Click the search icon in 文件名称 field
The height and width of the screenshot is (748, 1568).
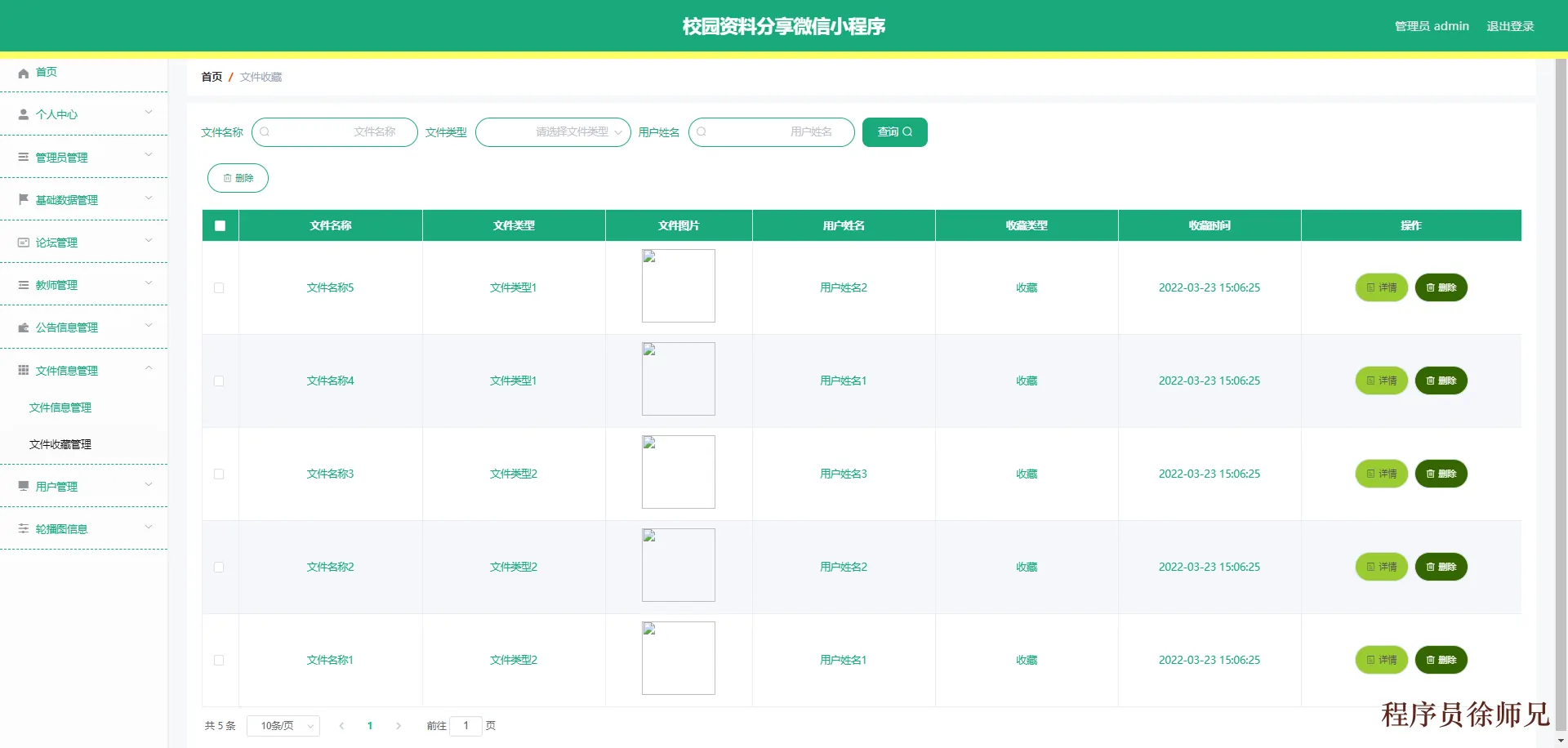pos(265,132)
